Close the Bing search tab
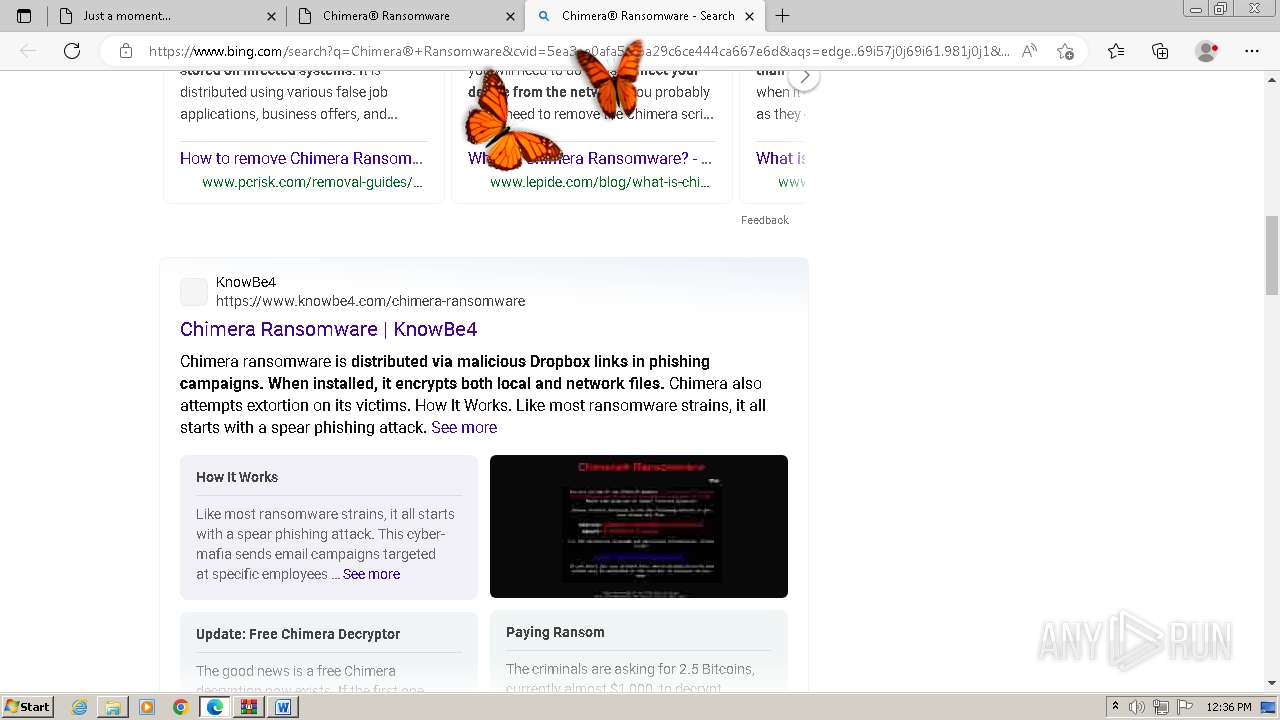This screenshot has width=1280, height=720. [750, 16]
